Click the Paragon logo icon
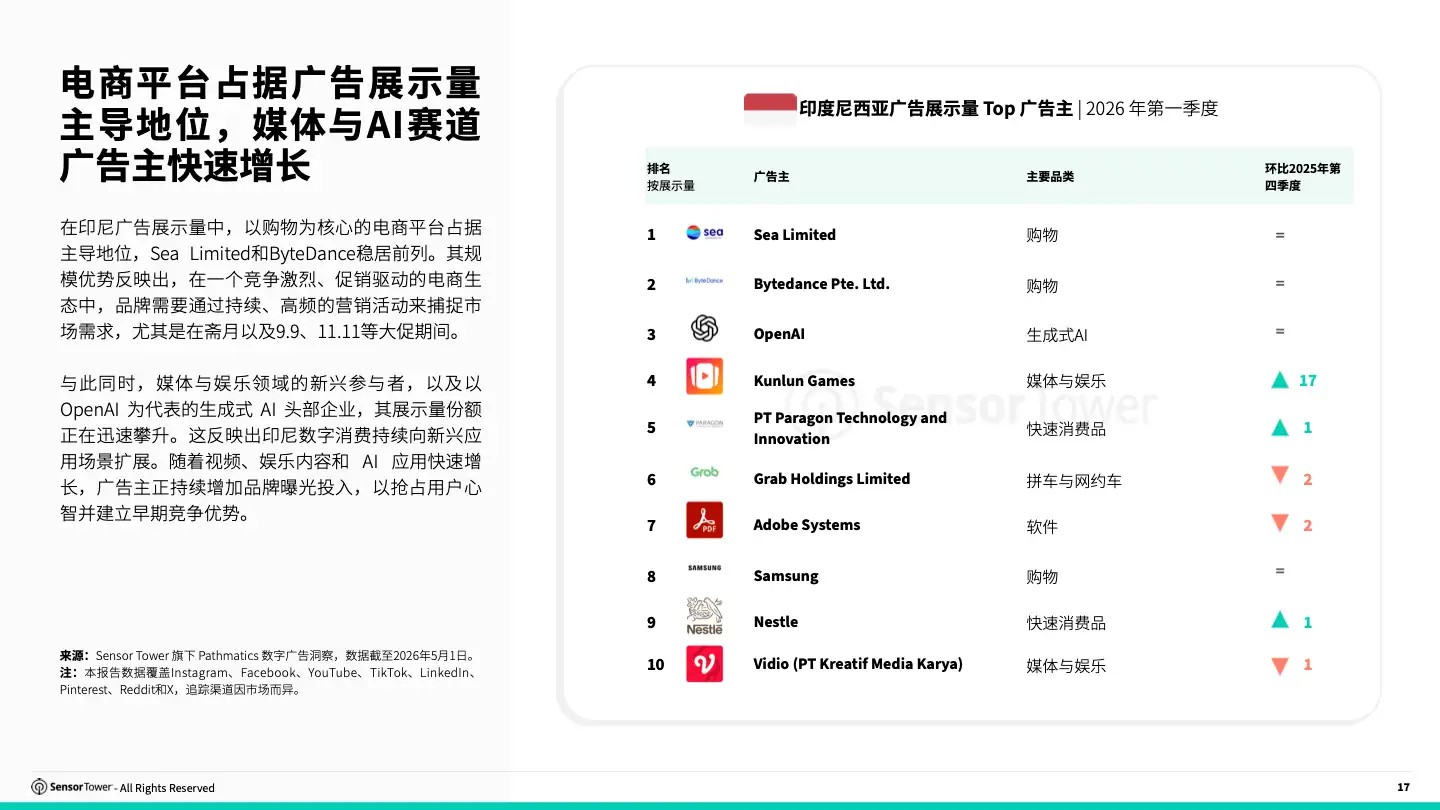 click(x=704, y=424)
